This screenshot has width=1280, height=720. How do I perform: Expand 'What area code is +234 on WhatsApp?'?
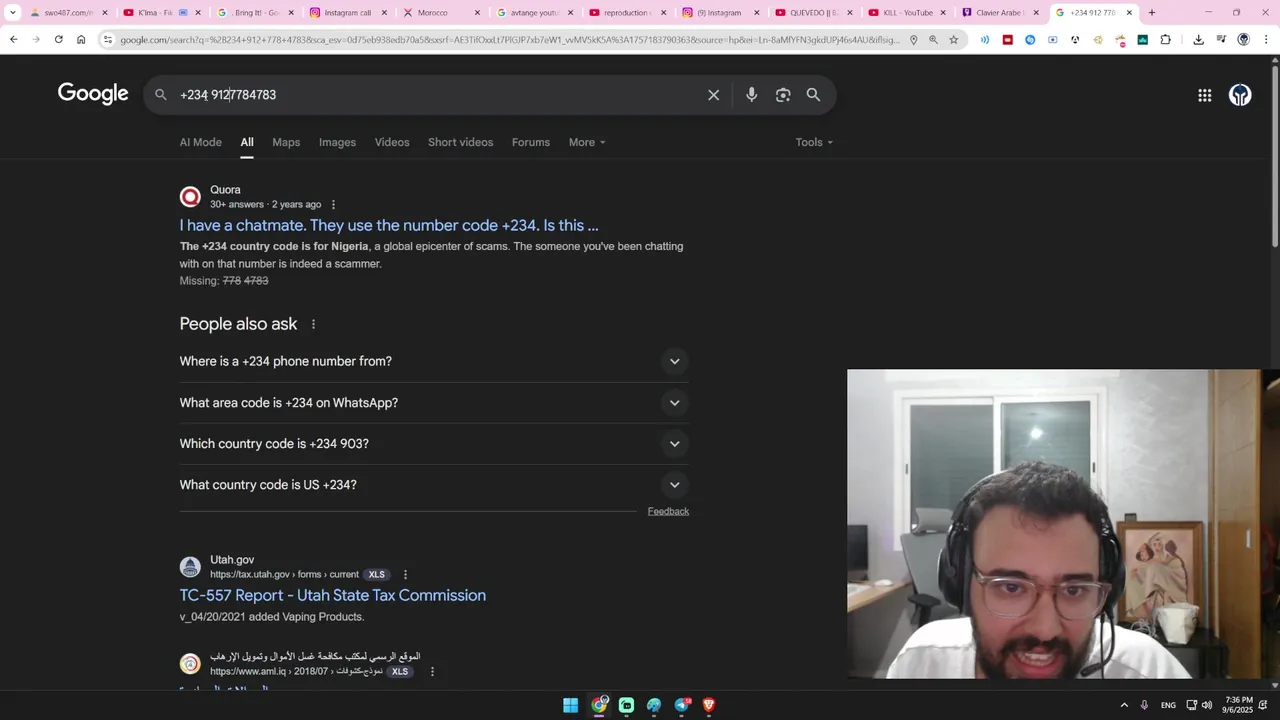[434, 402]
